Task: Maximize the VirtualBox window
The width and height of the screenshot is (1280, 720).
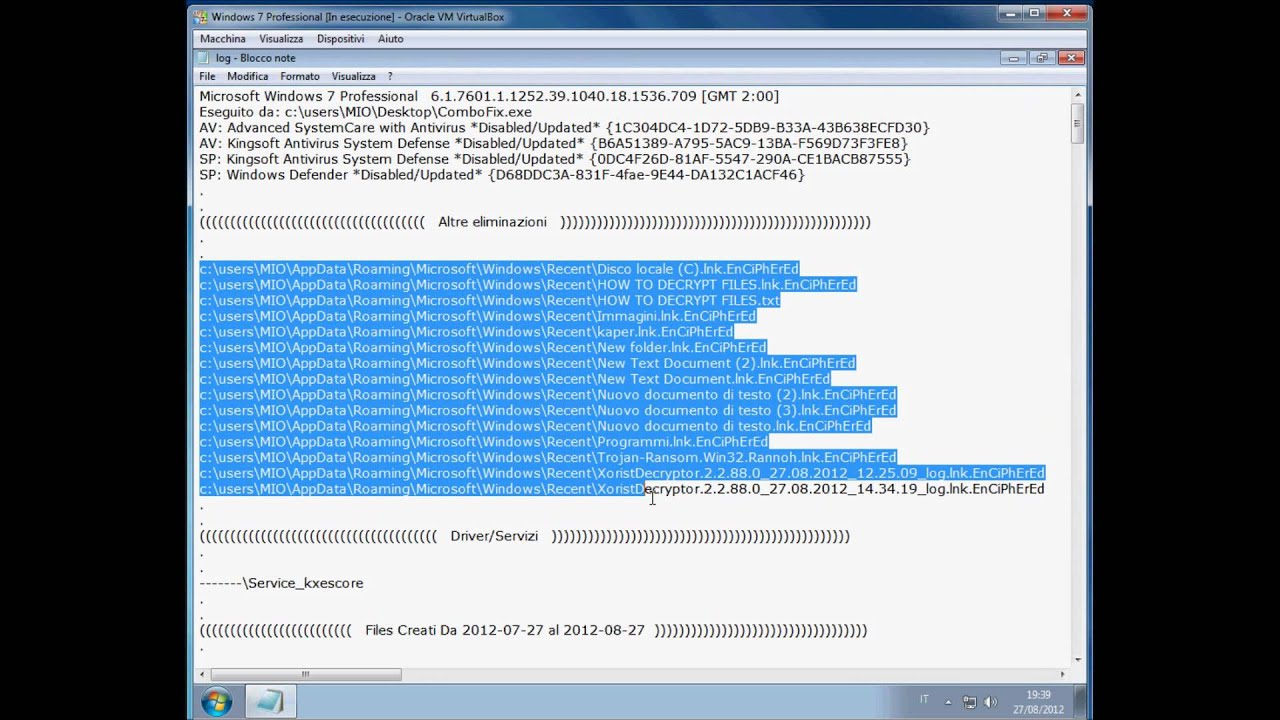Action: (x=1033, y=14)
